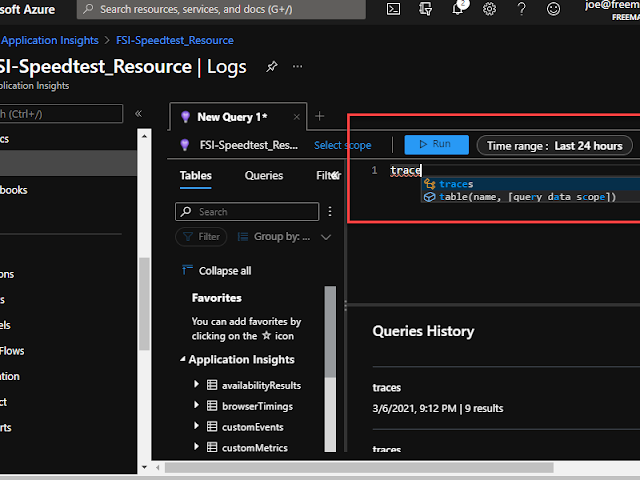
Task: Pin the Logs blade with the pin icon
Action: click(272, 66)
